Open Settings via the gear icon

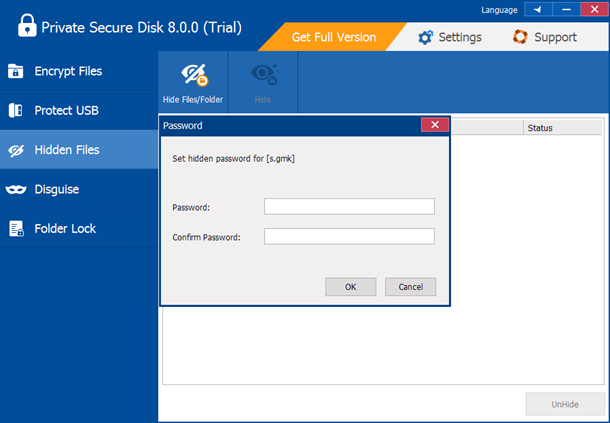point(426,37)
